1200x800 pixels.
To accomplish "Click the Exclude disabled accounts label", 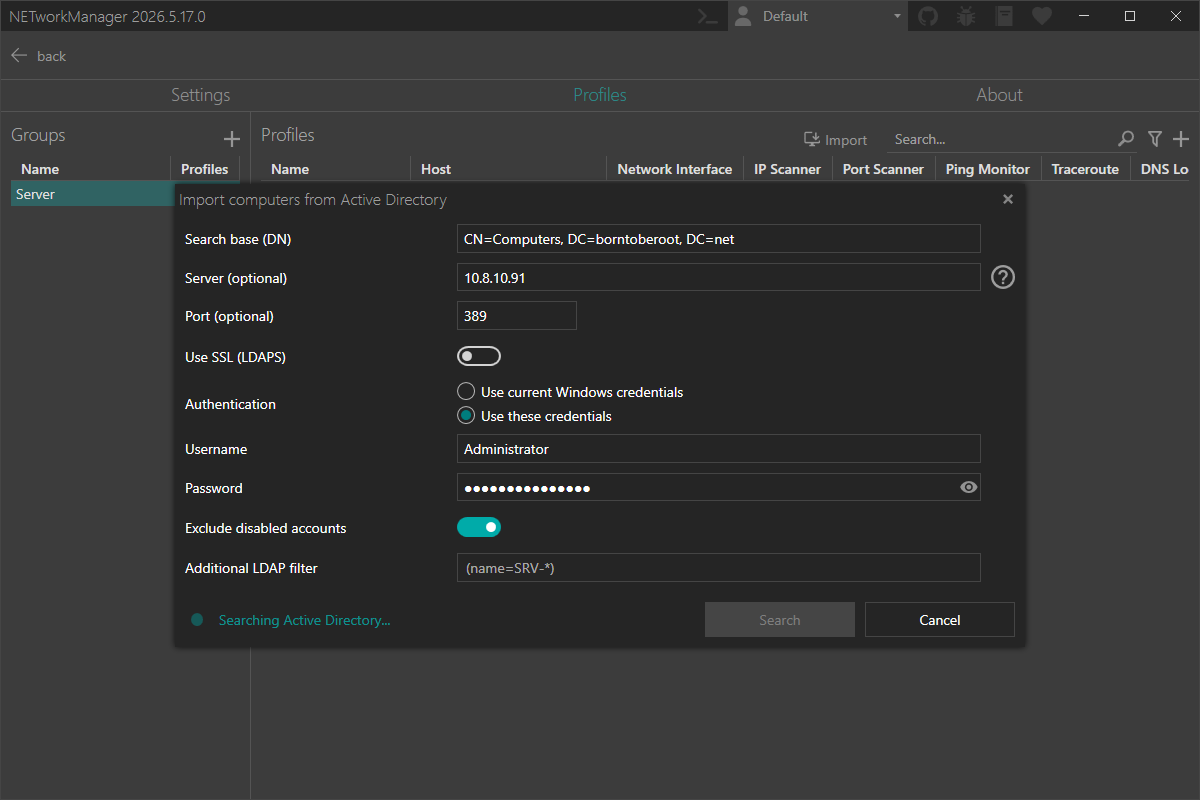I will [266, 527].
